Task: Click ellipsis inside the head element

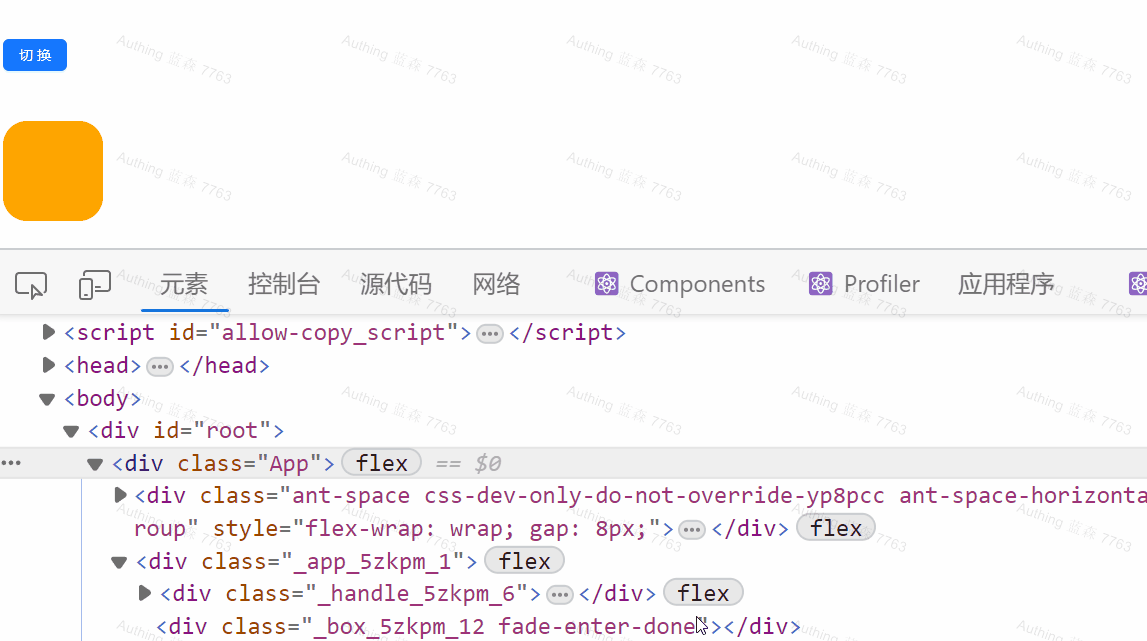Action: 159,367
